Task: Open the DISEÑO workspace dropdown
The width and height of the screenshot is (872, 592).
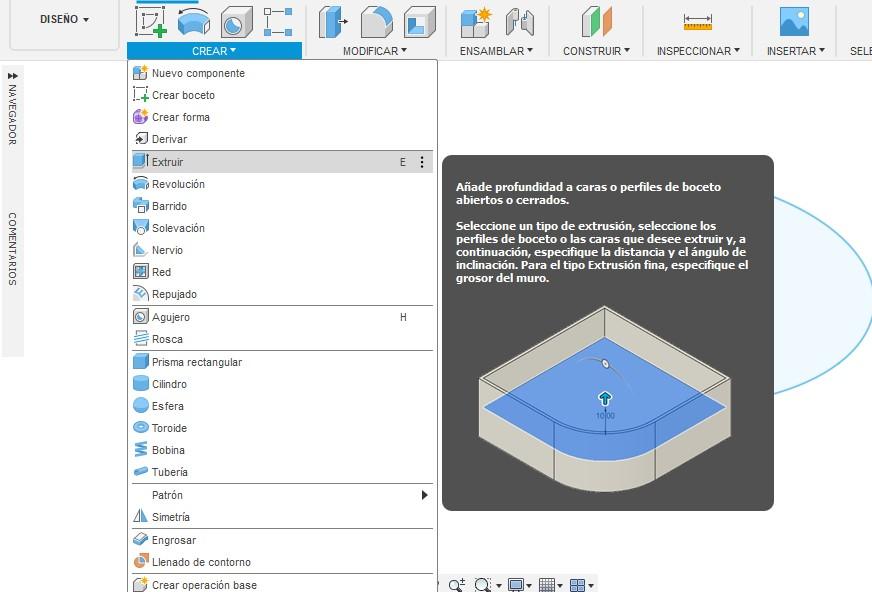Action: [64, 19]
